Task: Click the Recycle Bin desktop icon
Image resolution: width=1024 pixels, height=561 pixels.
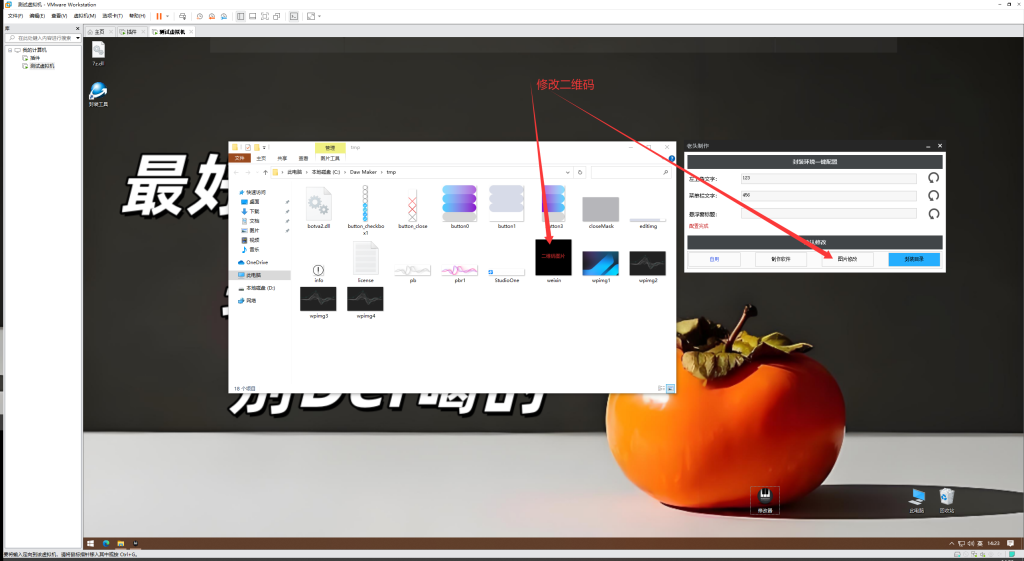Action: coord(946,499)
